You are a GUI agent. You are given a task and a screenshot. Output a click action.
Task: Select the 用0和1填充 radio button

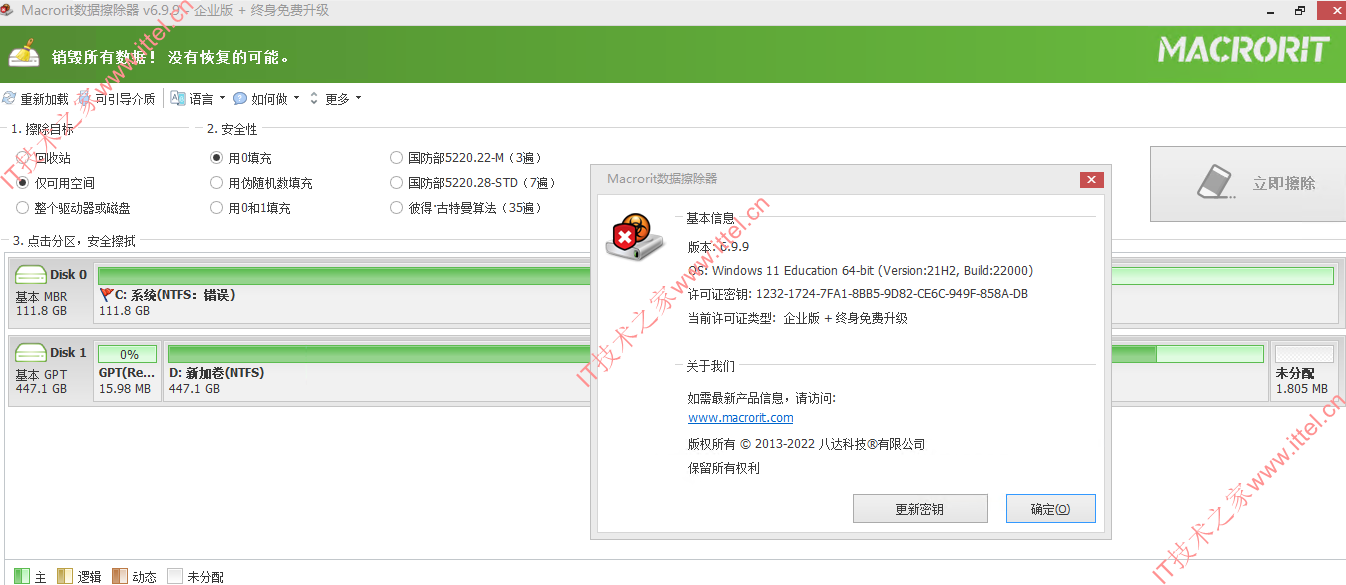(217, 208)
